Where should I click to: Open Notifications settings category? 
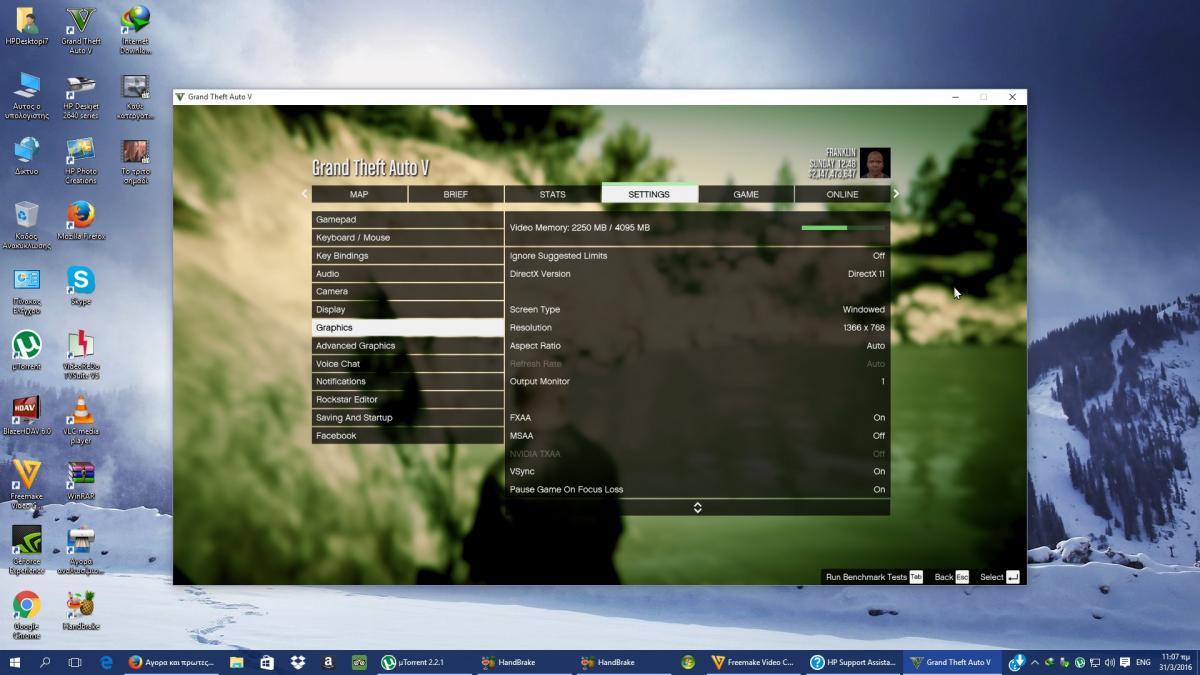(407, 382)
